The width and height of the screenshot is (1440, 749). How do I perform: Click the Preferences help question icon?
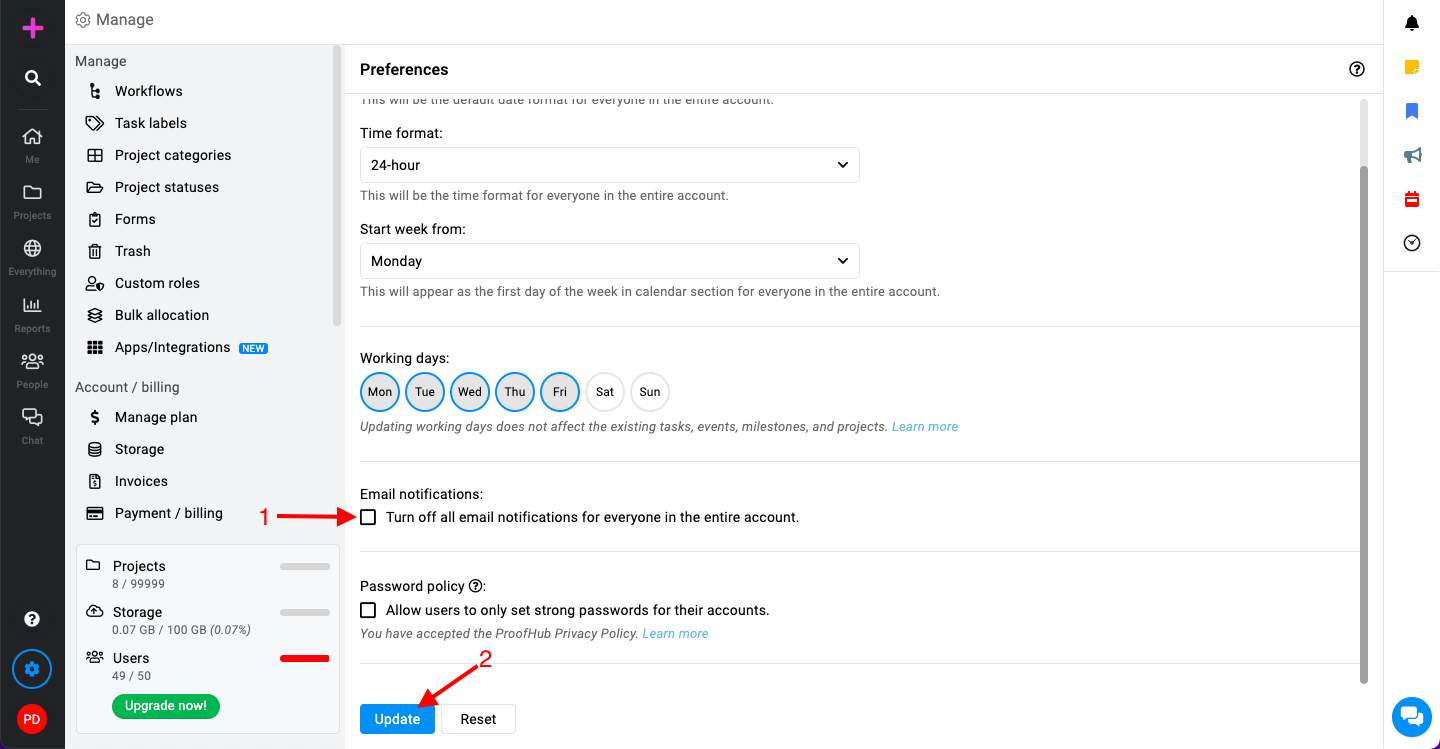tap(1357, 69)
